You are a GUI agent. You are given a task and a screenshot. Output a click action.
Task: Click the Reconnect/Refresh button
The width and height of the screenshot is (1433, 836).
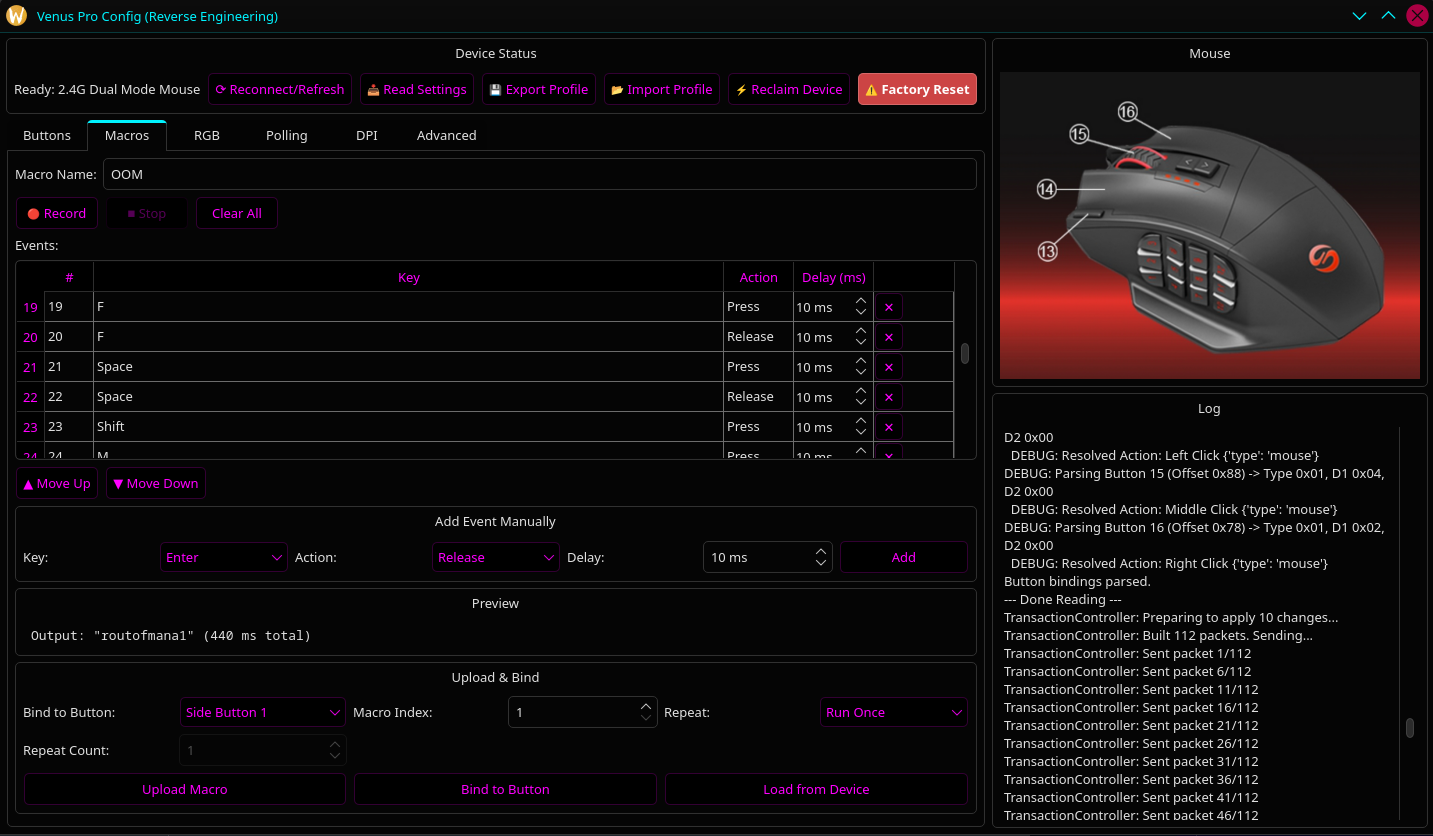pyautogui.click(x=280, y=89)
